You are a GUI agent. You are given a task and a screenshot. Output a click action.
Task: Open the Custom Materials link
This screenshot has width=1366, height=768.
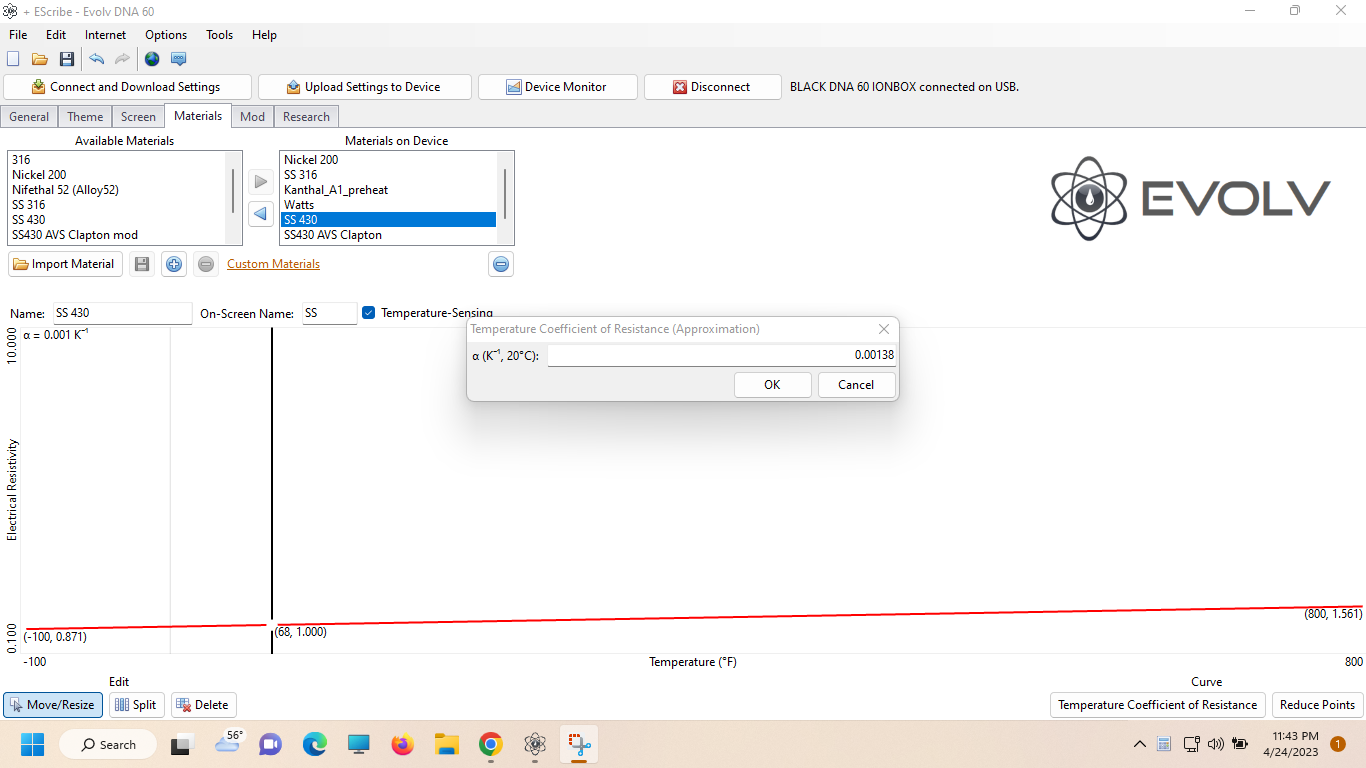coord(273,264)
